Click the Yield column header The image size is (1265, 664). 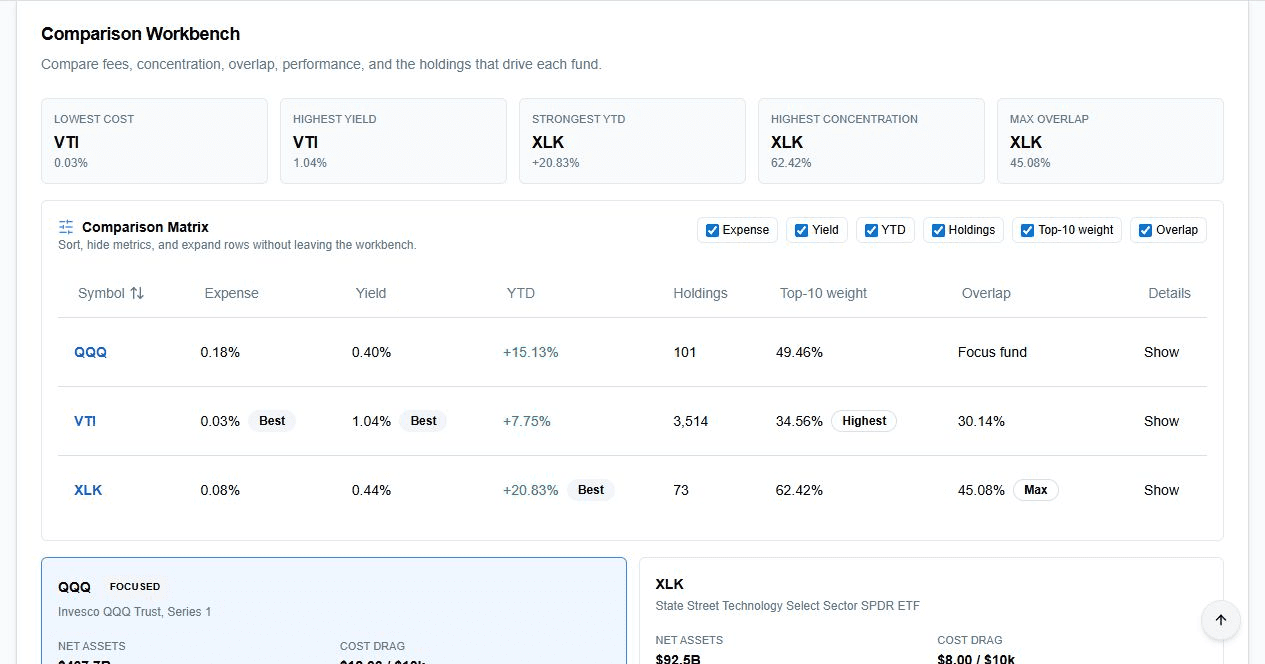[371, 293]
